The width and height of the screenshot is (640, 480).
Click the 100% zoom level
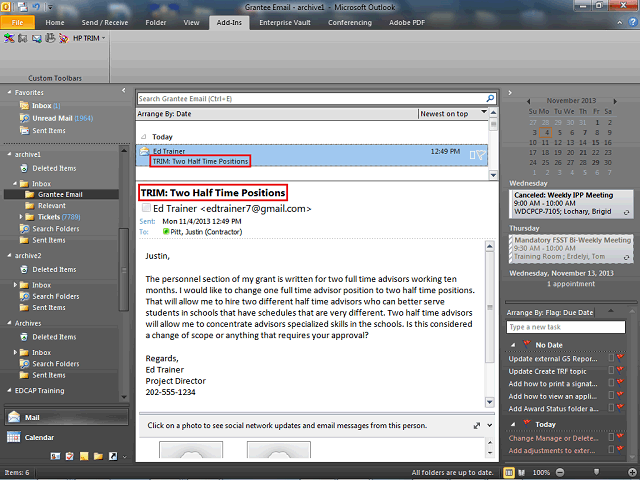click(541, 473)
